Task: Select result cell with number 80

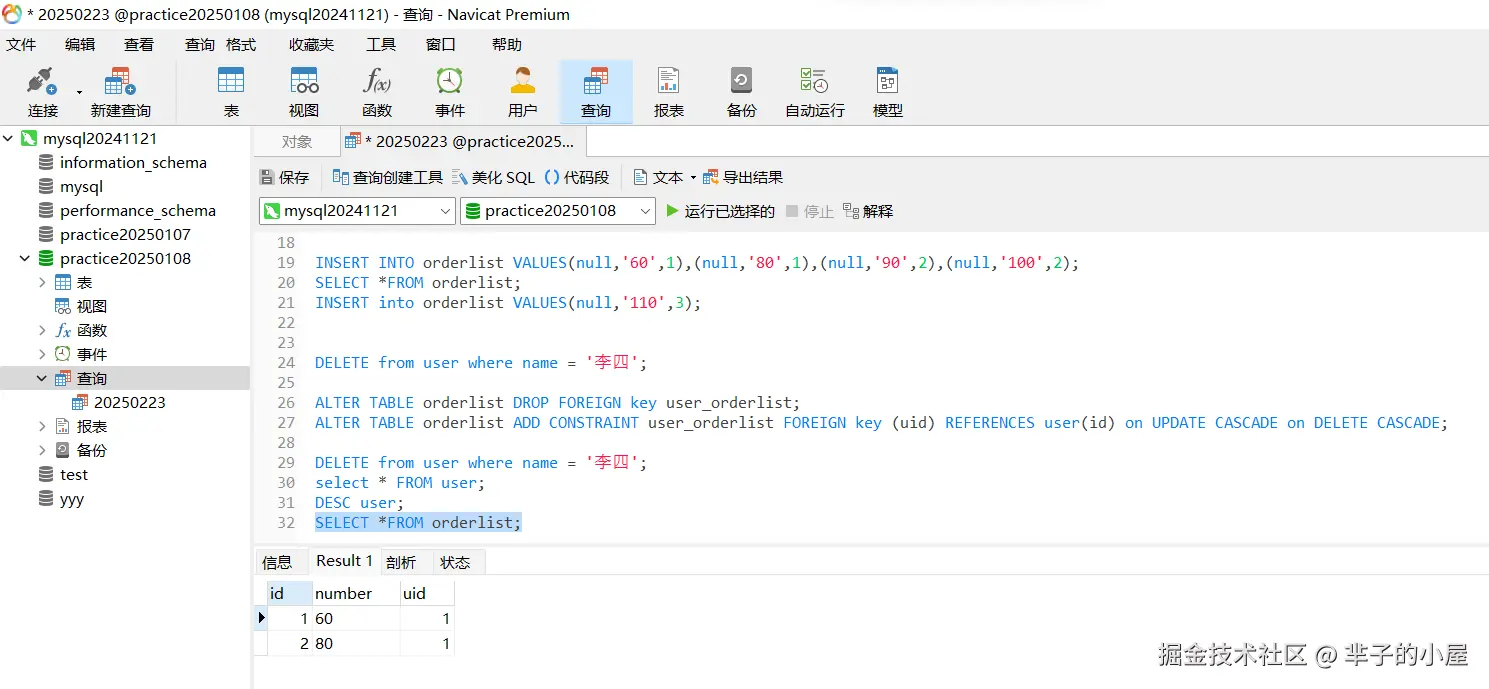Action: [x=356, y=644]
